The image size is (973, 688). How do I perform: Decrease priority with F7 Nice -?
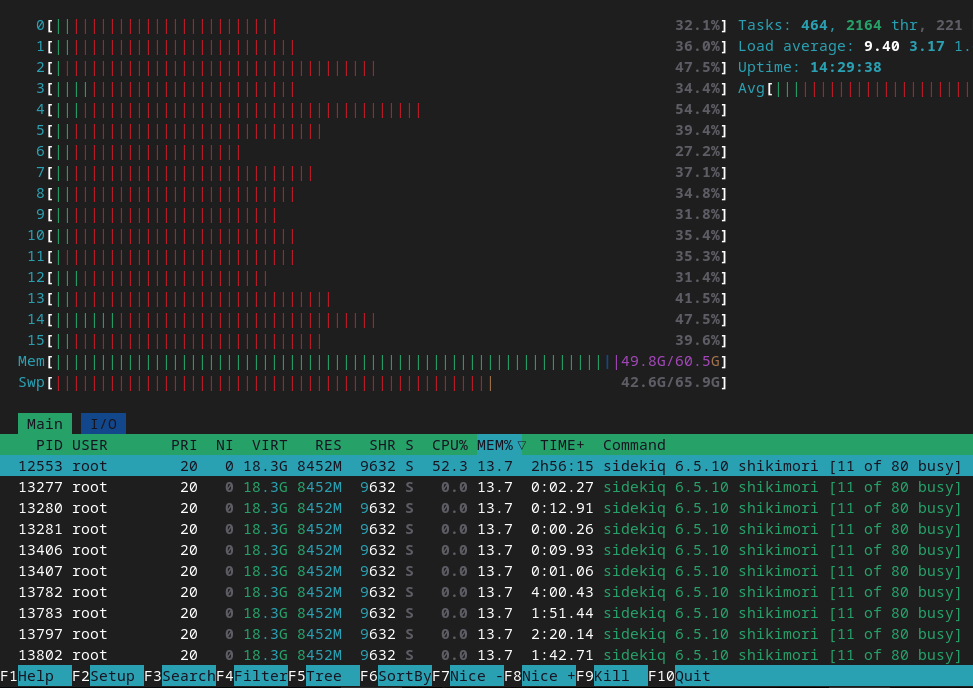(476, 676)
